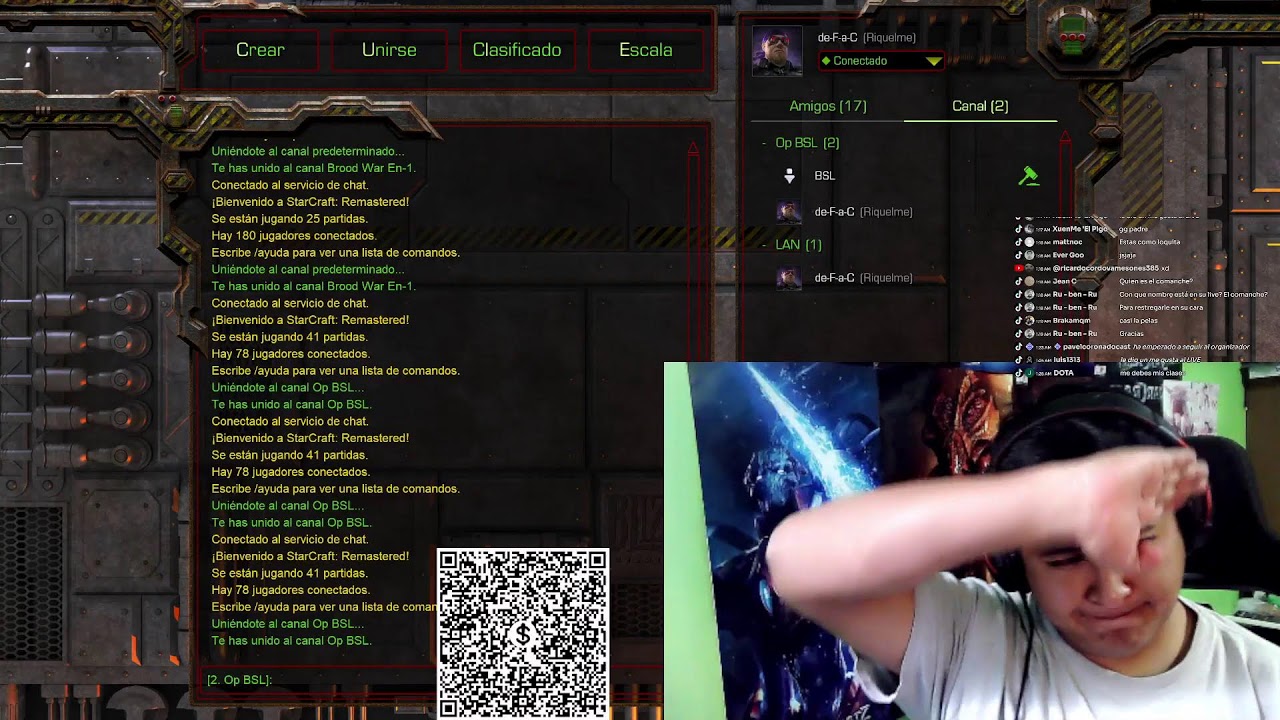Click the green gavel operator icon
The image size is (1280, 720).
(x=1028, y=177)
